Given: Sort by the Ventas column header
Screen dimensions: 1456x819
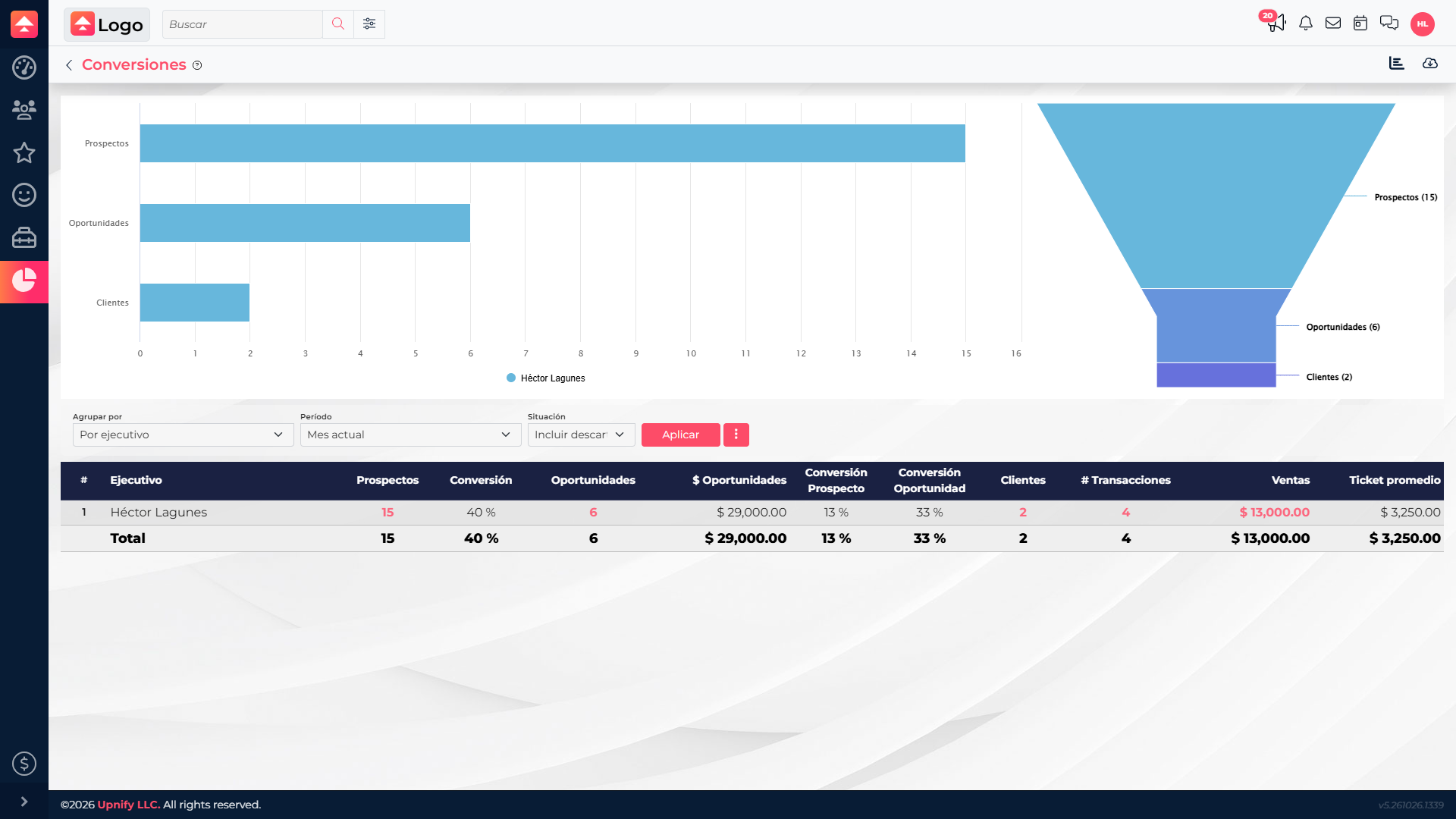Looking at the screenshot, I should [x=1290, y=480].
